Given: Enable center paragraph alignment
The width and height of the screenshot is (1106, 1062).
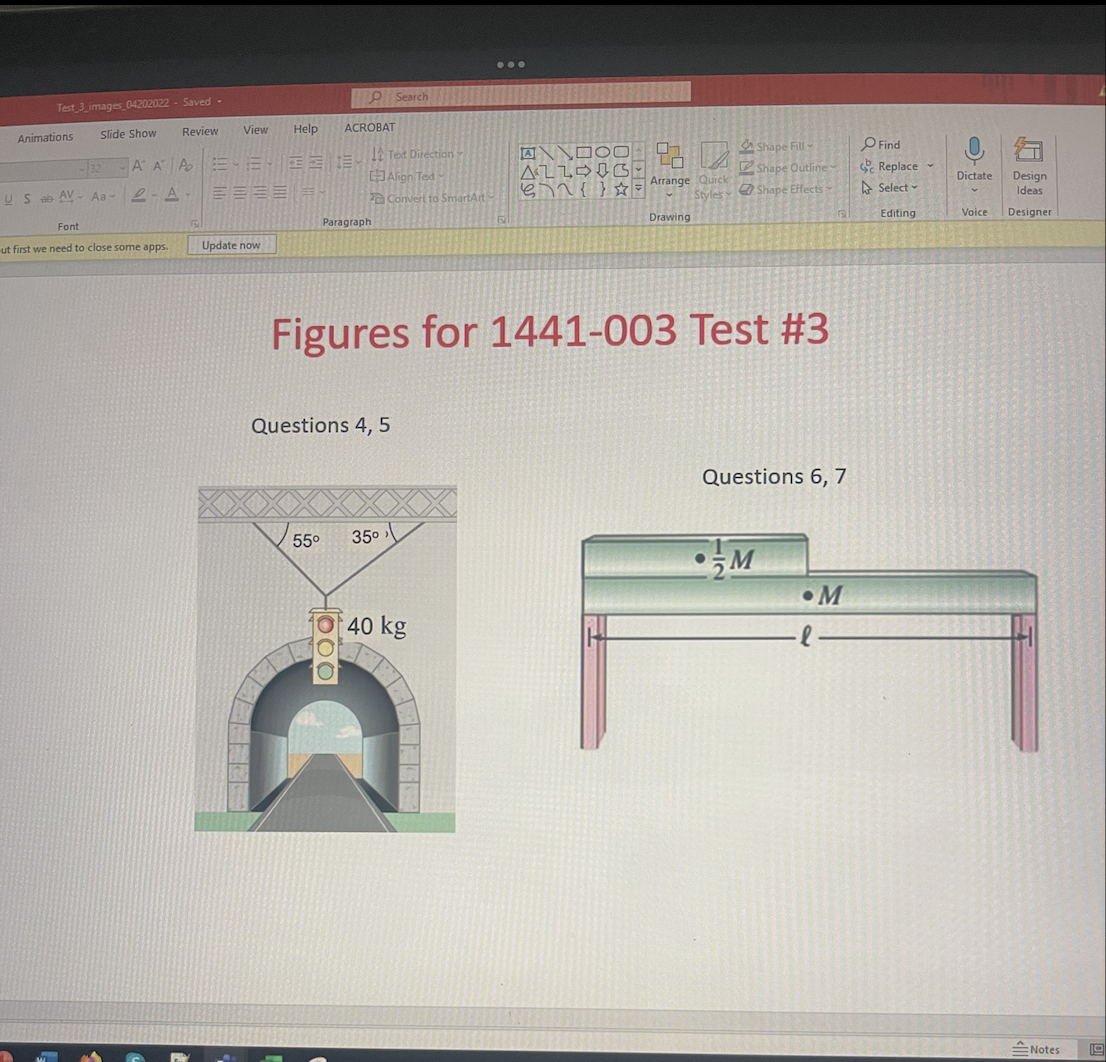Looking at the screenshot, I should [238, 194].
